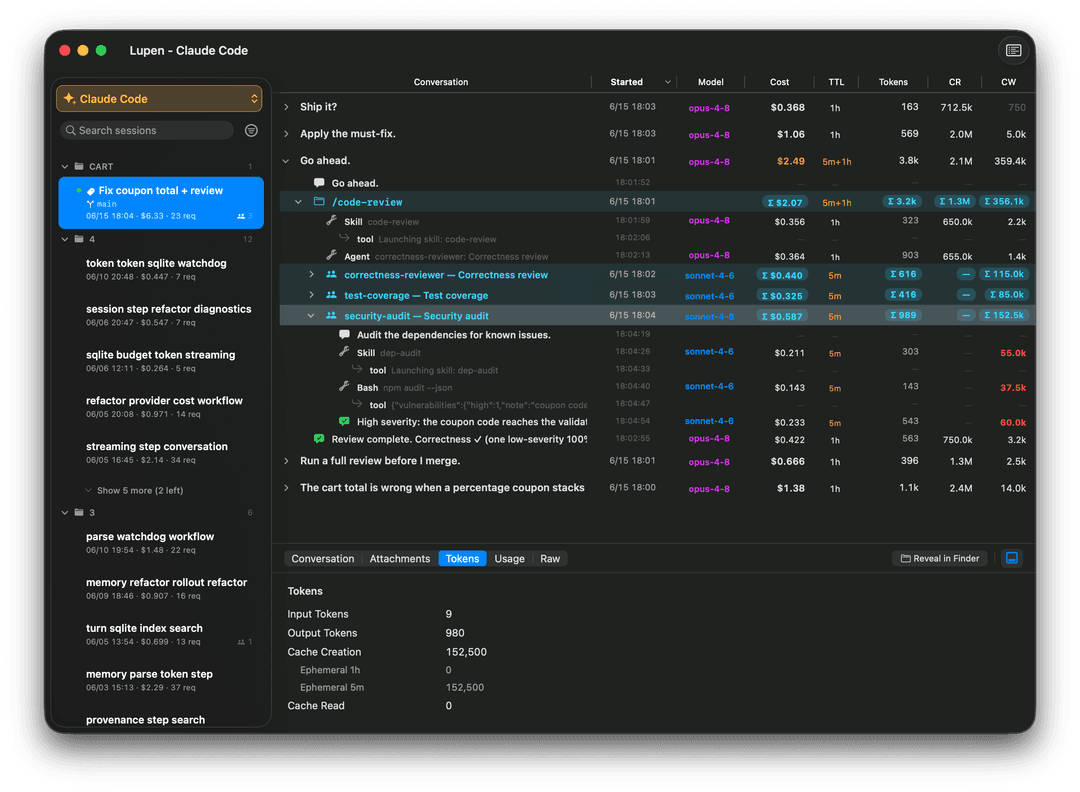Collapse the security-audit subagent row
1080x792 pixels.
311,315
